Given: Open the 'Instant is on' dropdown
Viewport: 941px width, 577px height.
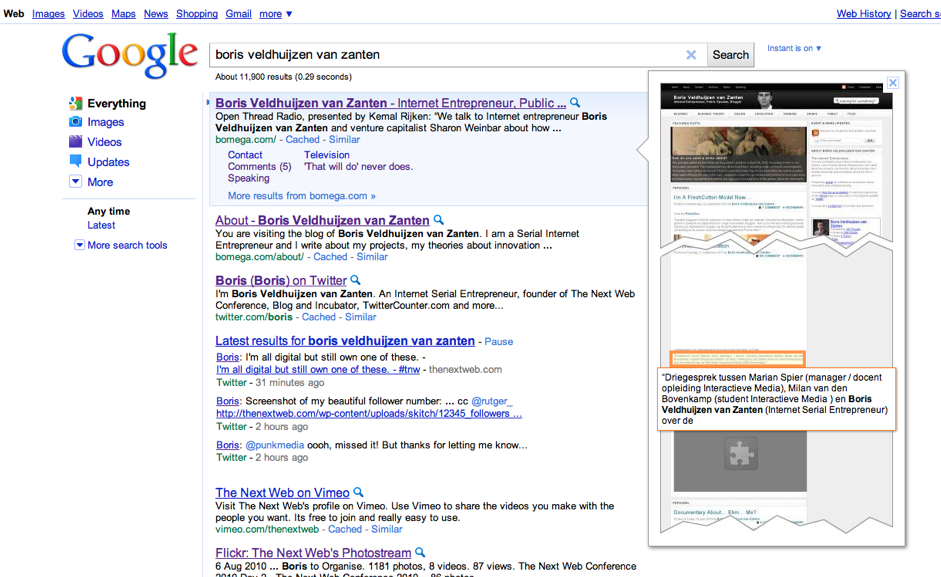Looking at the screenshot, I should (794, 48).
